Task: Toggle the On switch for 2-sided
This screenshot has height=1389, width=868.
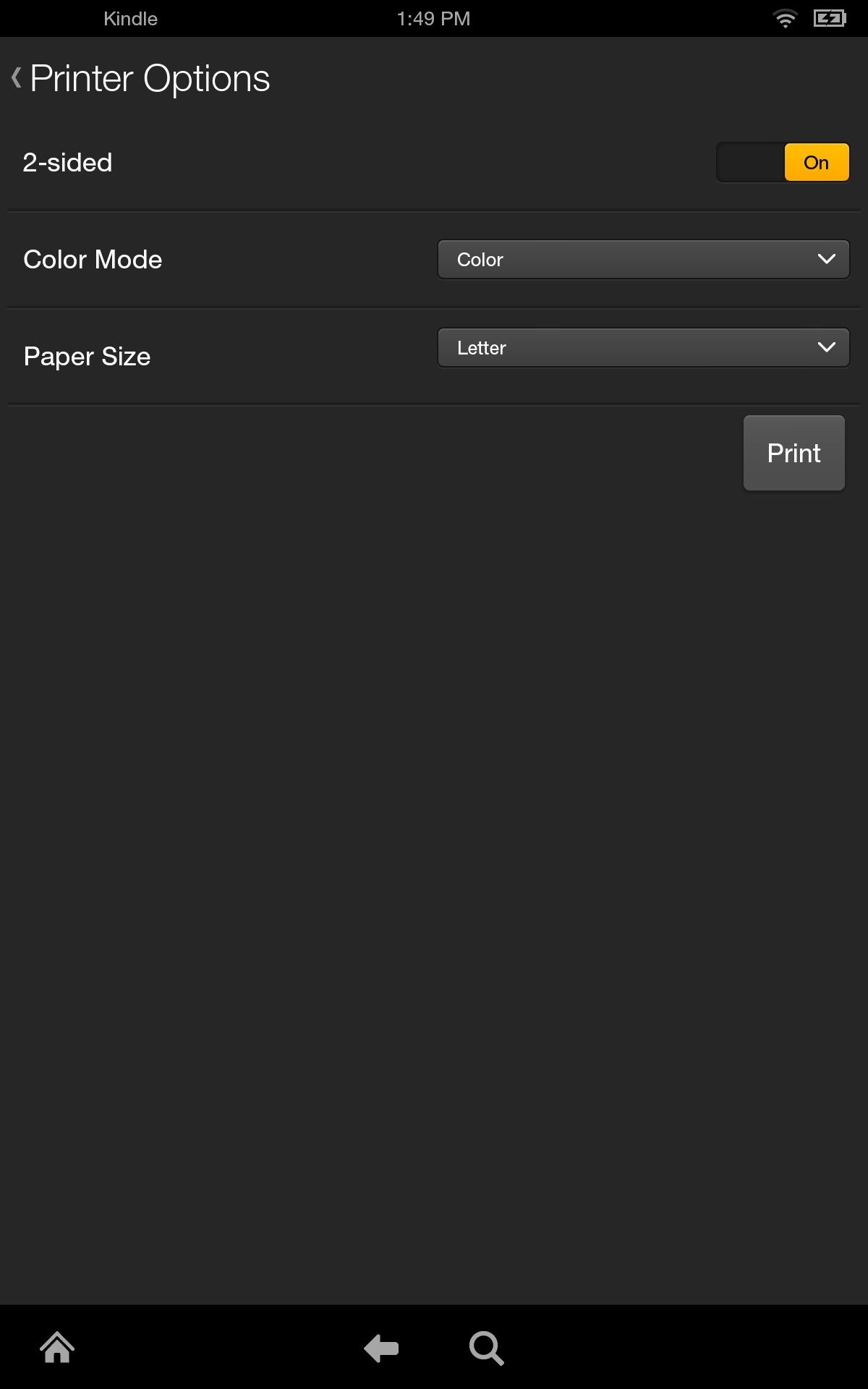Action: [x=783, y=162]
